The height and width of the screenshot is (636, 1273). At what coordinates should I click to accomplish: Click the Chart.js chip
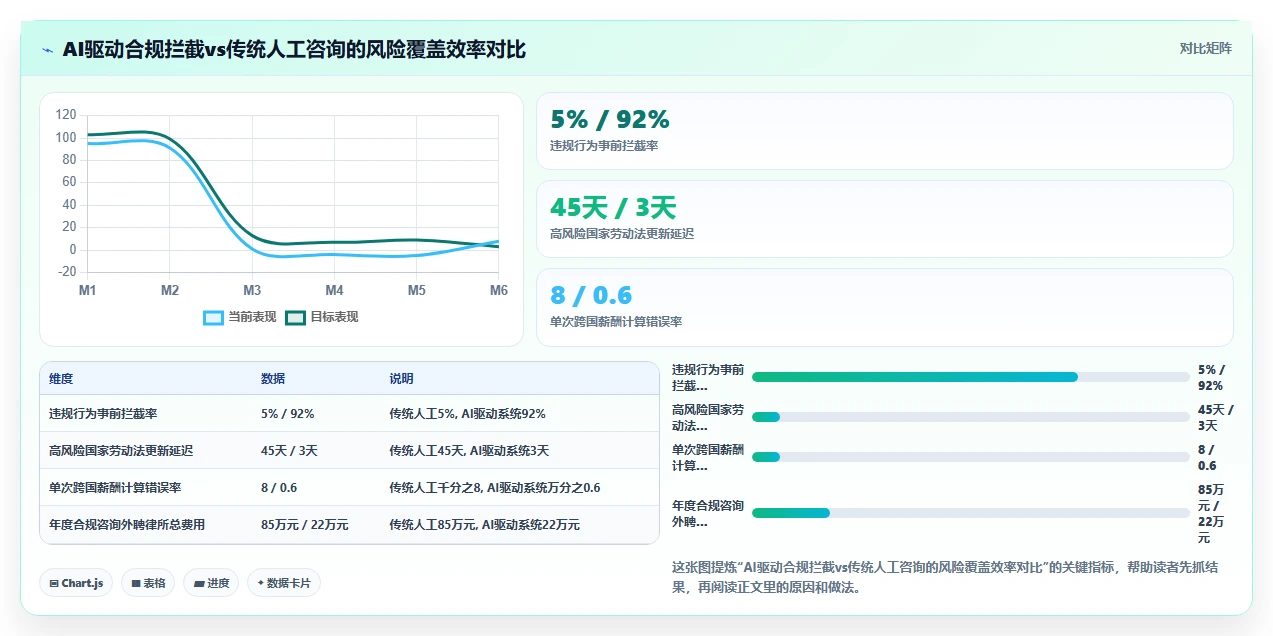click(76, 583)
